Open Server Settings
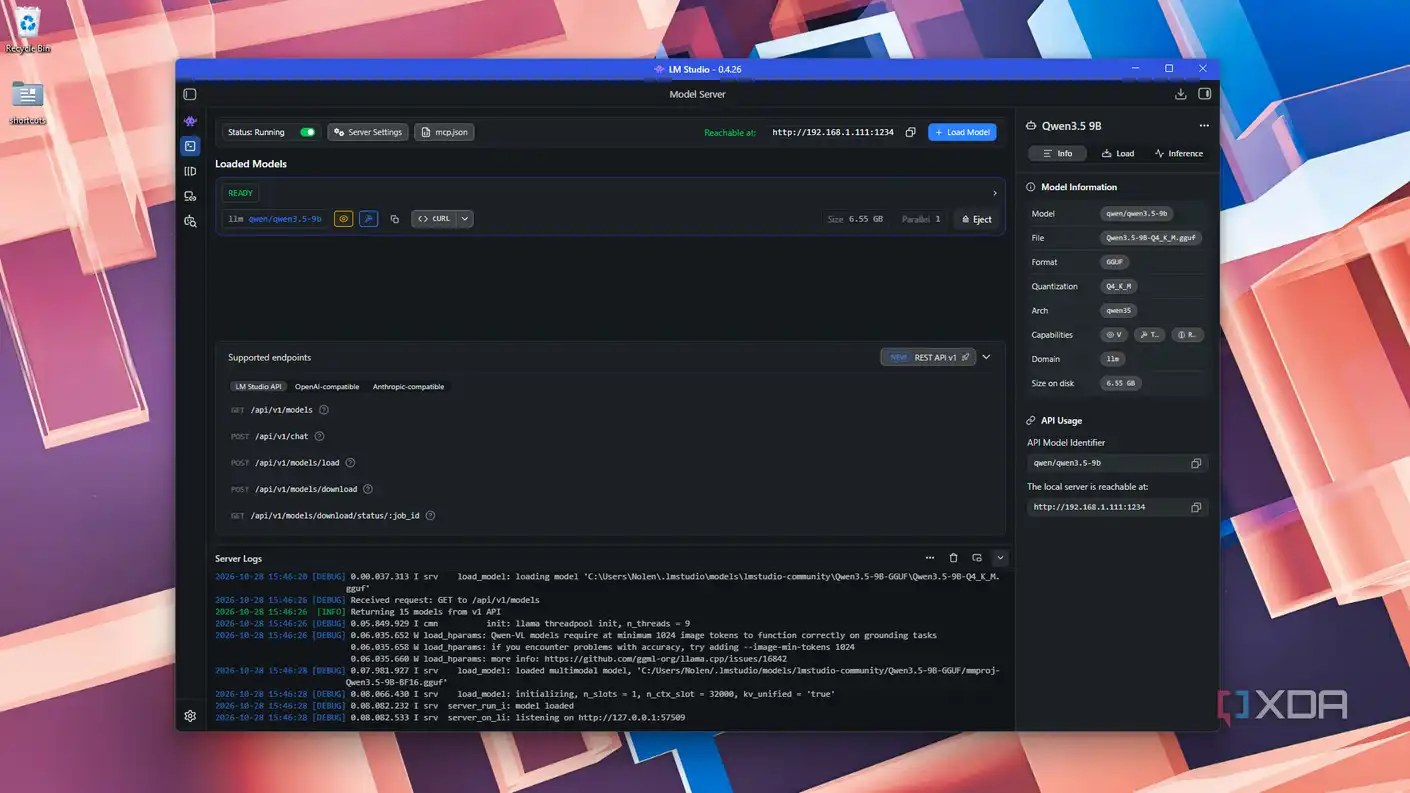1410x793 pixels. tap(368, 132)
